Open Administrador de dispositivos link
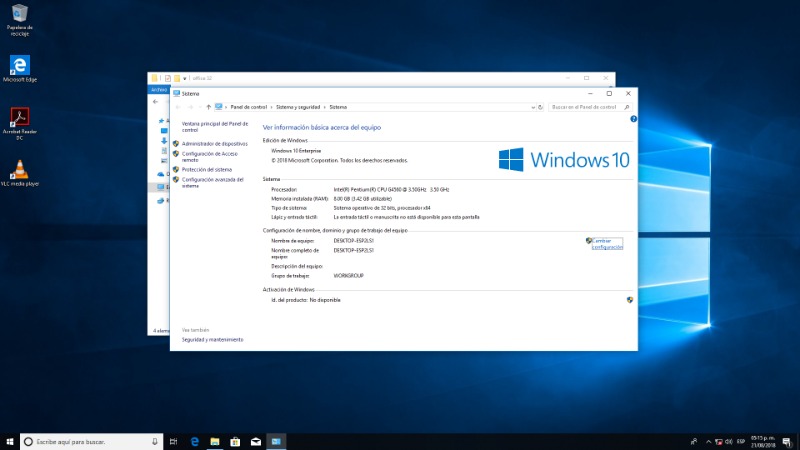This screenshot has width=800, height=450. 214,144
